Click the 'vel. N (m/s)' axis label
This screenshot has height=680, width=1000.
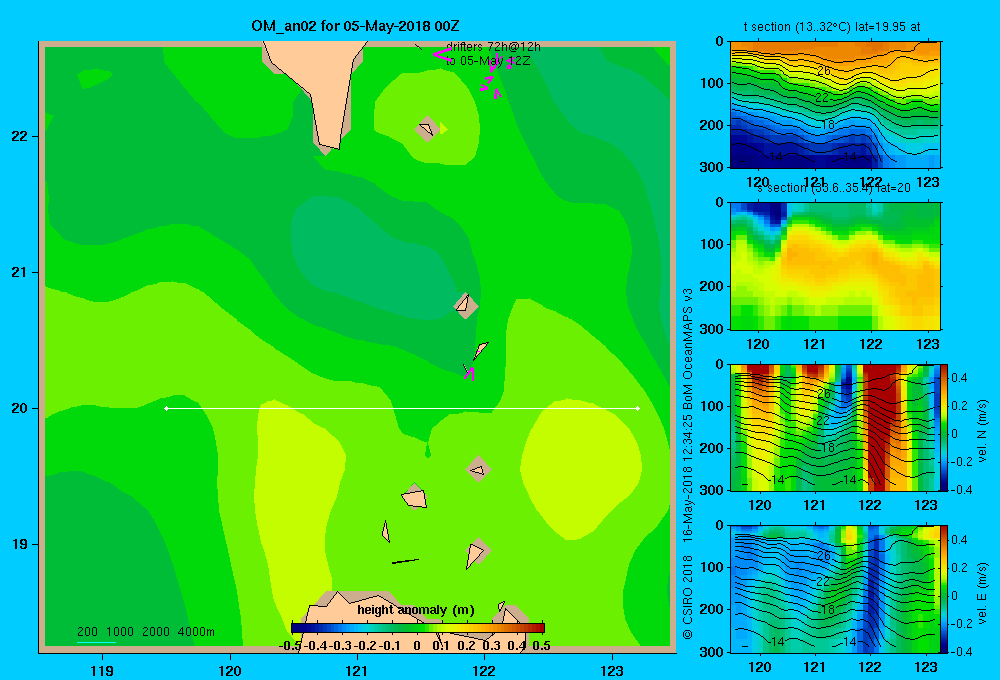pyautogui.click(x=982, y=431)
